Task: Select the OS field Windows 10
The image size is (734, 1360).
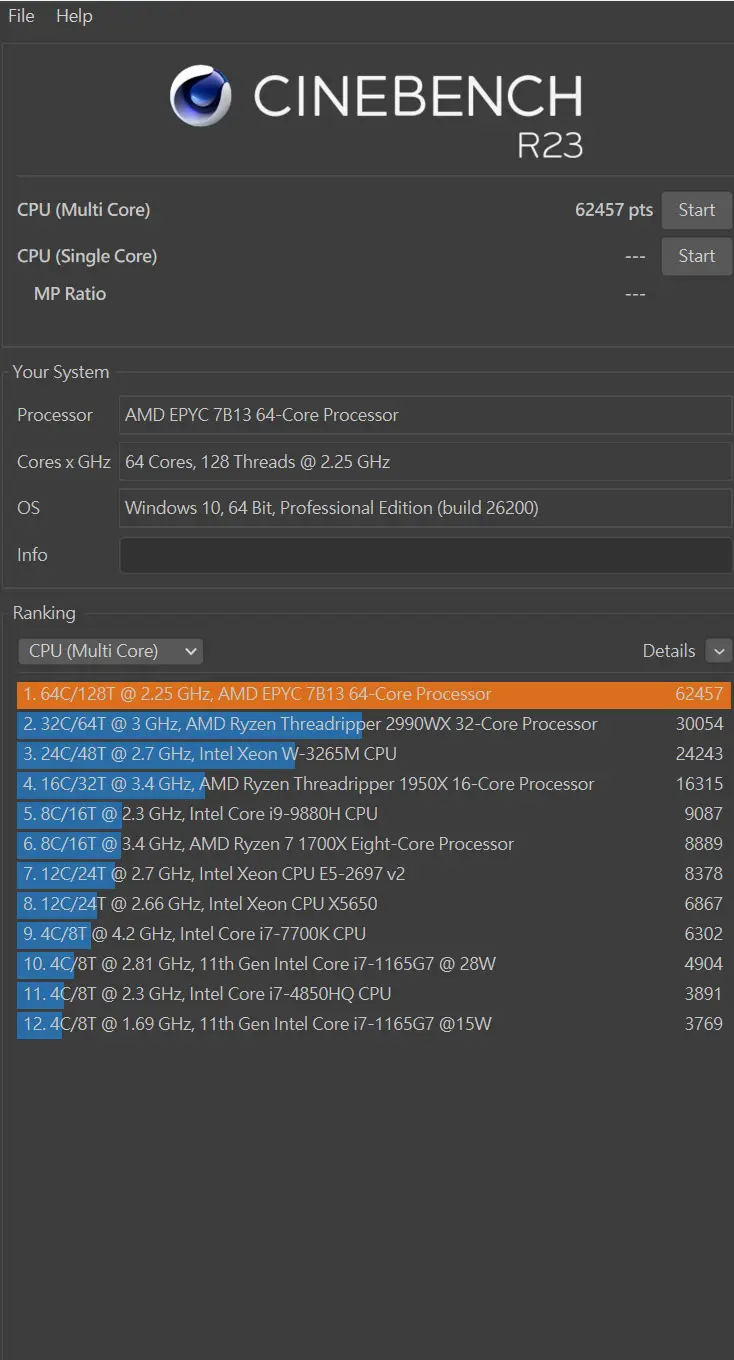Action: coord(425,508)
